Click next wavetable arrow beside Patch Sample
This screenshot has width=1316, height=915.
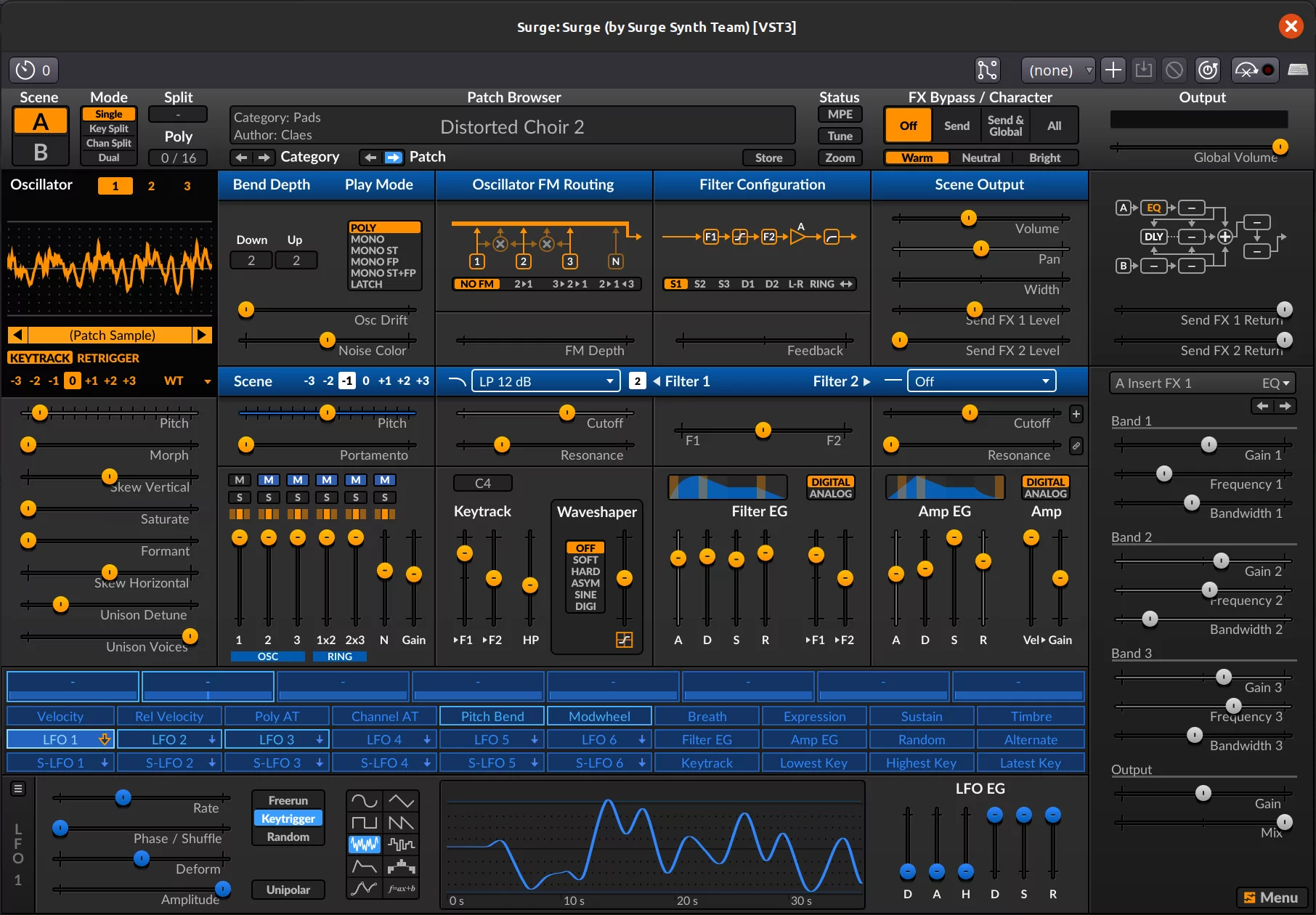coord(203,335)
